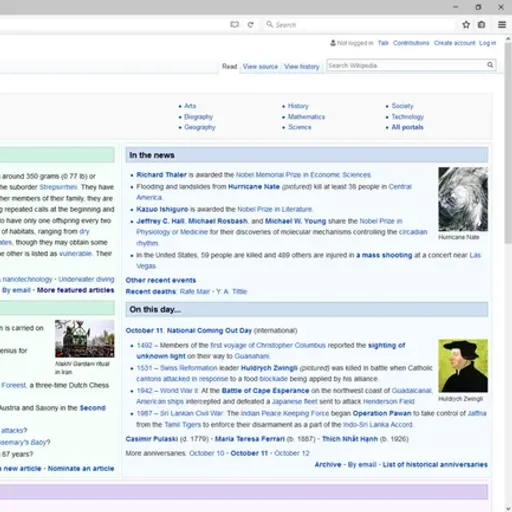Open the Maria Teresa Ferrari link
This screenshot has height=512, width=512.
click(250, 439)
